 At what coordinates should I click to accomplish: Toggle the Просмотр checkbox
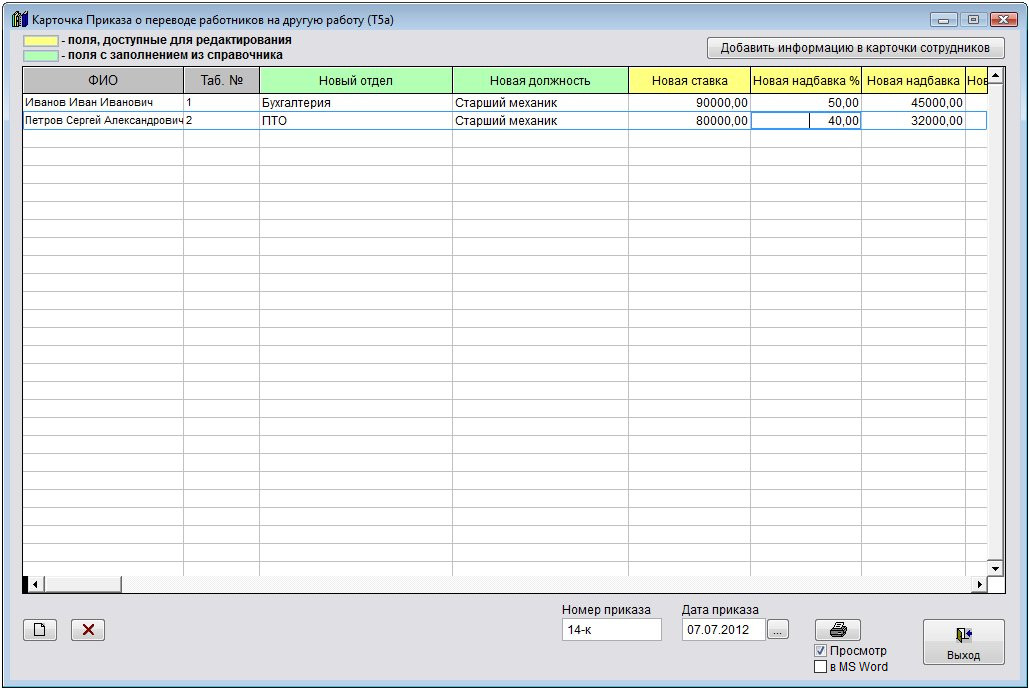coord(821,651)
